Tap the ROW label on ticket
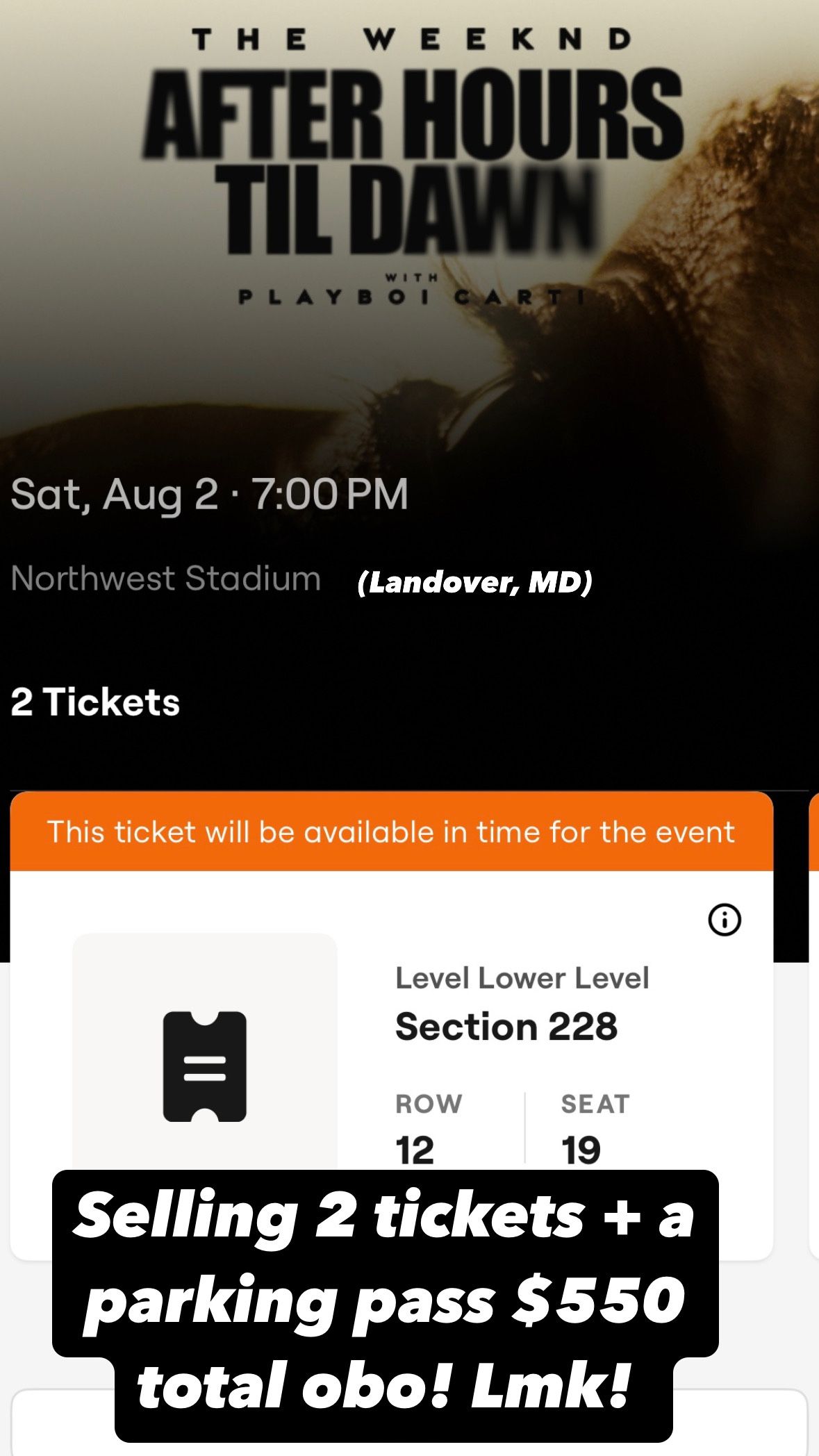The image size is (819, 1456). click(429, 1104)
